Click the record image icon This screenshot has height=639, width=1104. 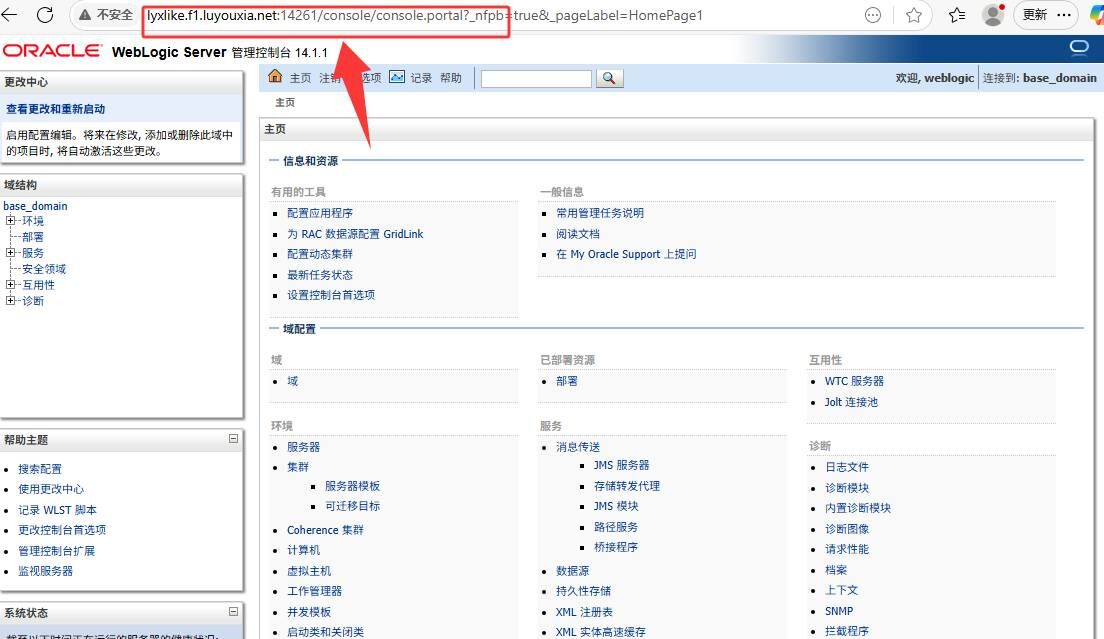click(x=397, y=77)
